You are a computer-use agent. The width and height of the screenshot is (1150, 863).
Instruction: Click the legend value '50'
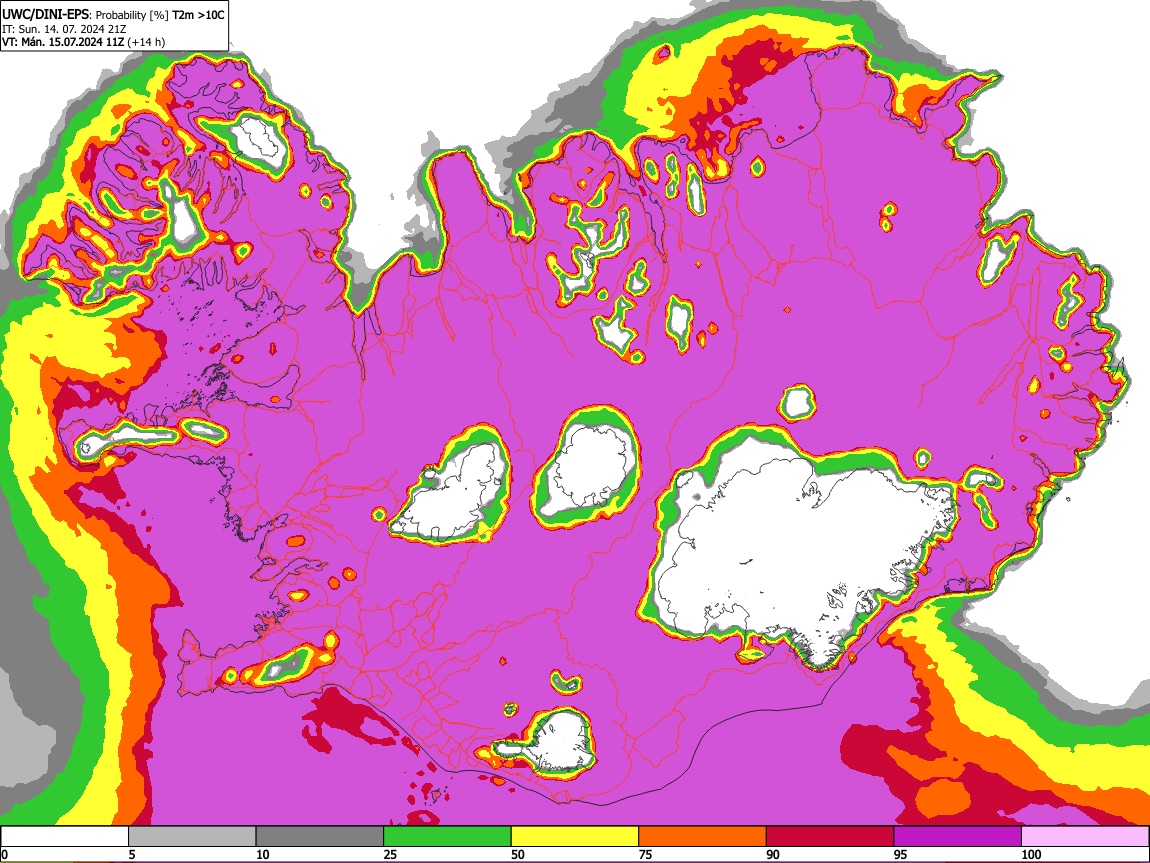click(x=518, y=854)
